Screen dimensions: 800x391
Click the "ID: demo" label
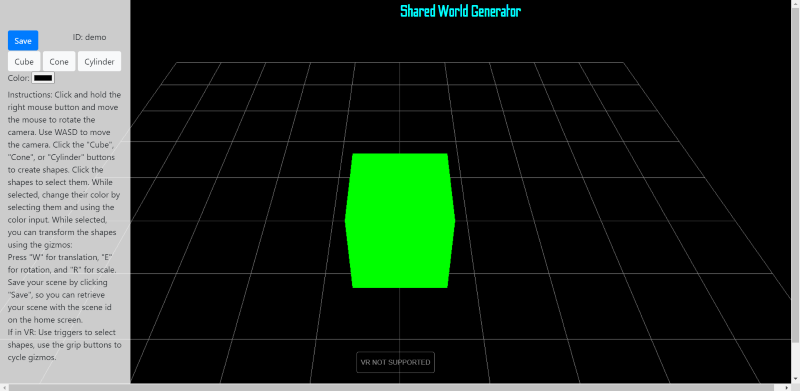pos(89,37)
